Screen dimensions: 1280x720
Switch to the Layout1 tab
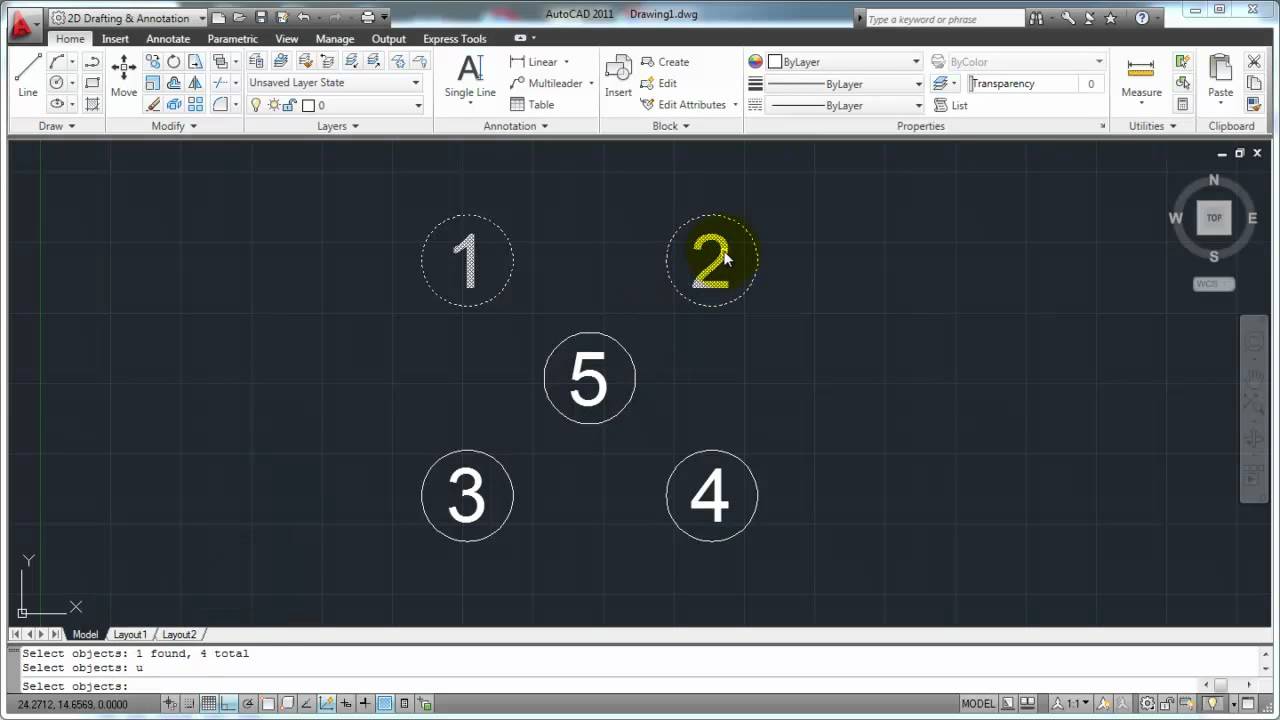coord(130,634)
